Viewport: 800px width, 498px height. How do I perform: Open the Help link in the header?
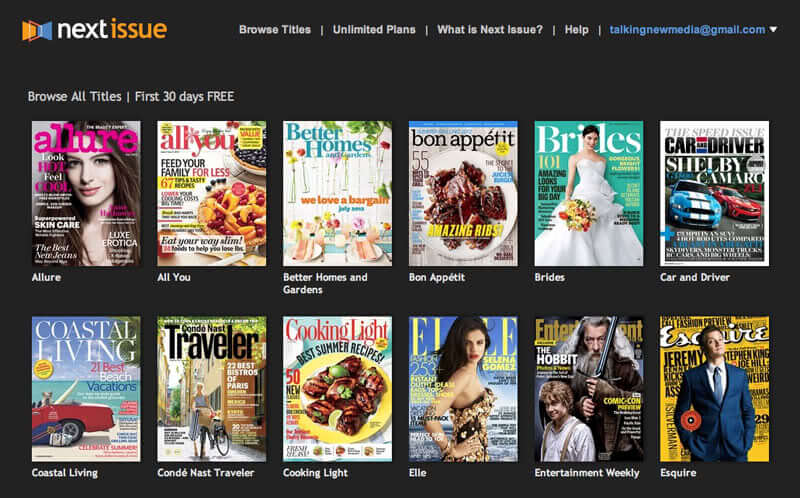coord(577,30)
